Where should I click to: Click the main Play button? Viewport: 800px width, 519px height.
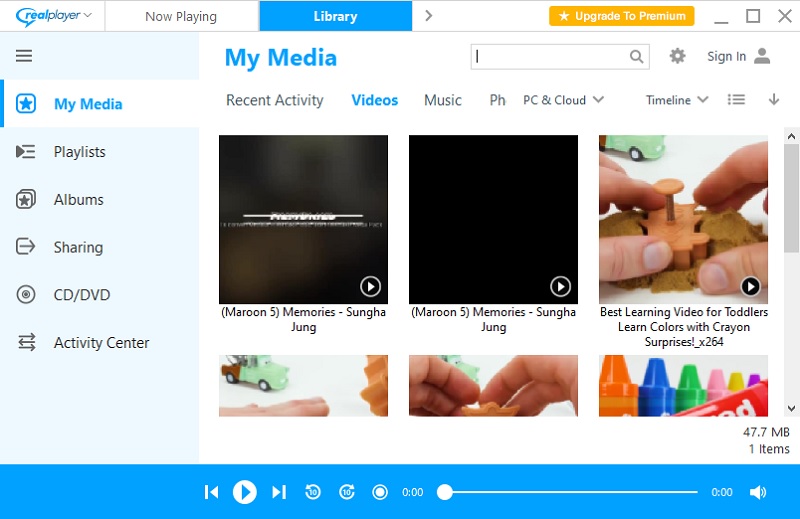[245, 492]
